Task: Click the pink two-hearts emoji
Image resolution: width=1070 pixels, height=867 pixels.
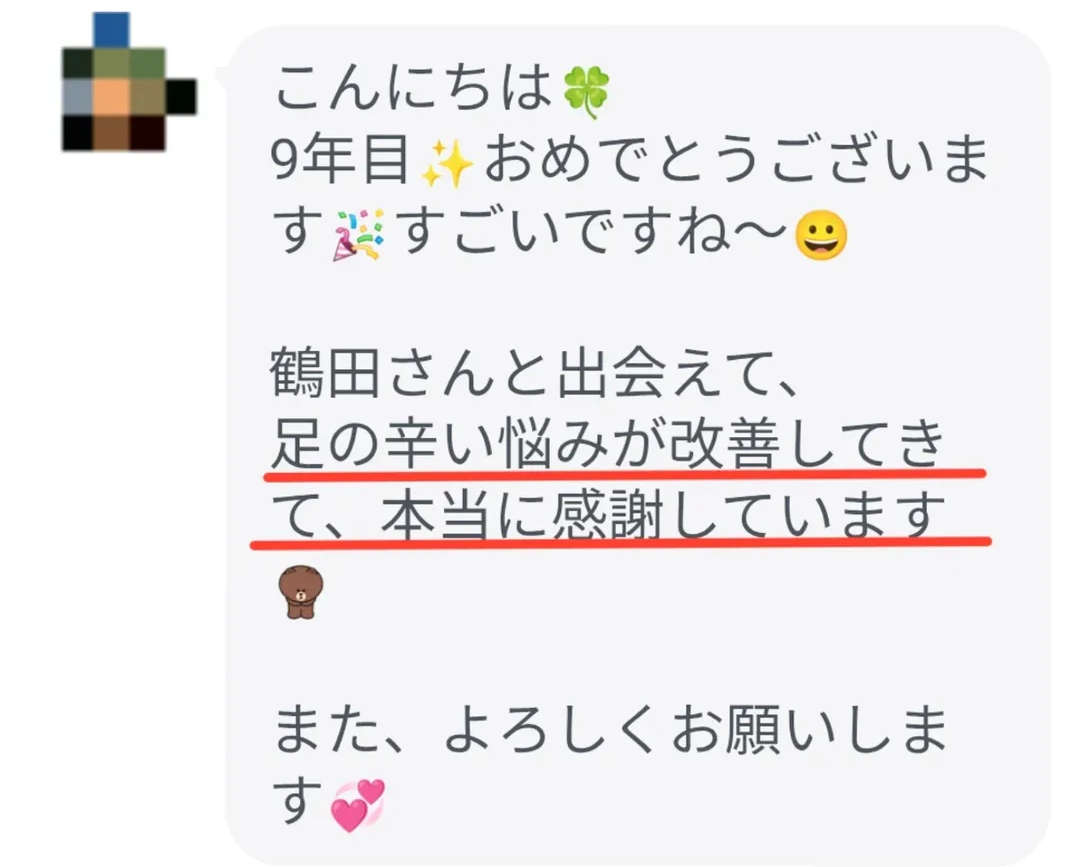Action: (357, 806)
